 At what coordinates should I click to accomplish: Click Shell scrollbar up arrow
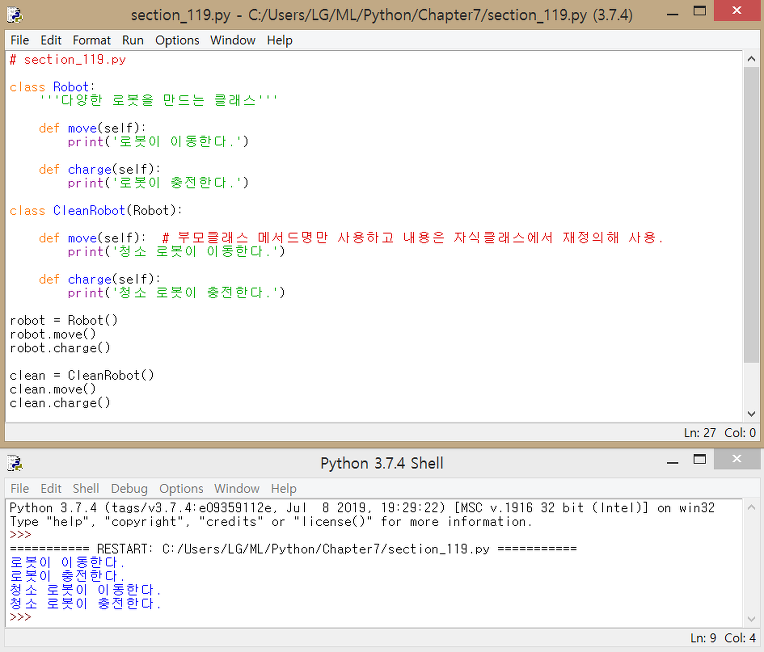(751, 507)
